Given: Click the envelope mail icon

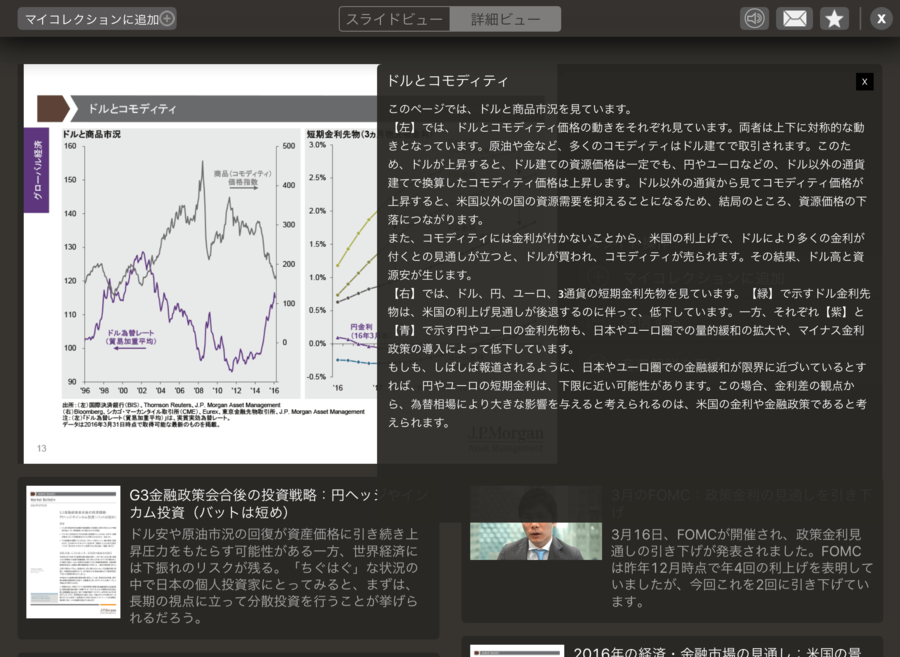Looking at the screenshot, I should pos(794,18).
